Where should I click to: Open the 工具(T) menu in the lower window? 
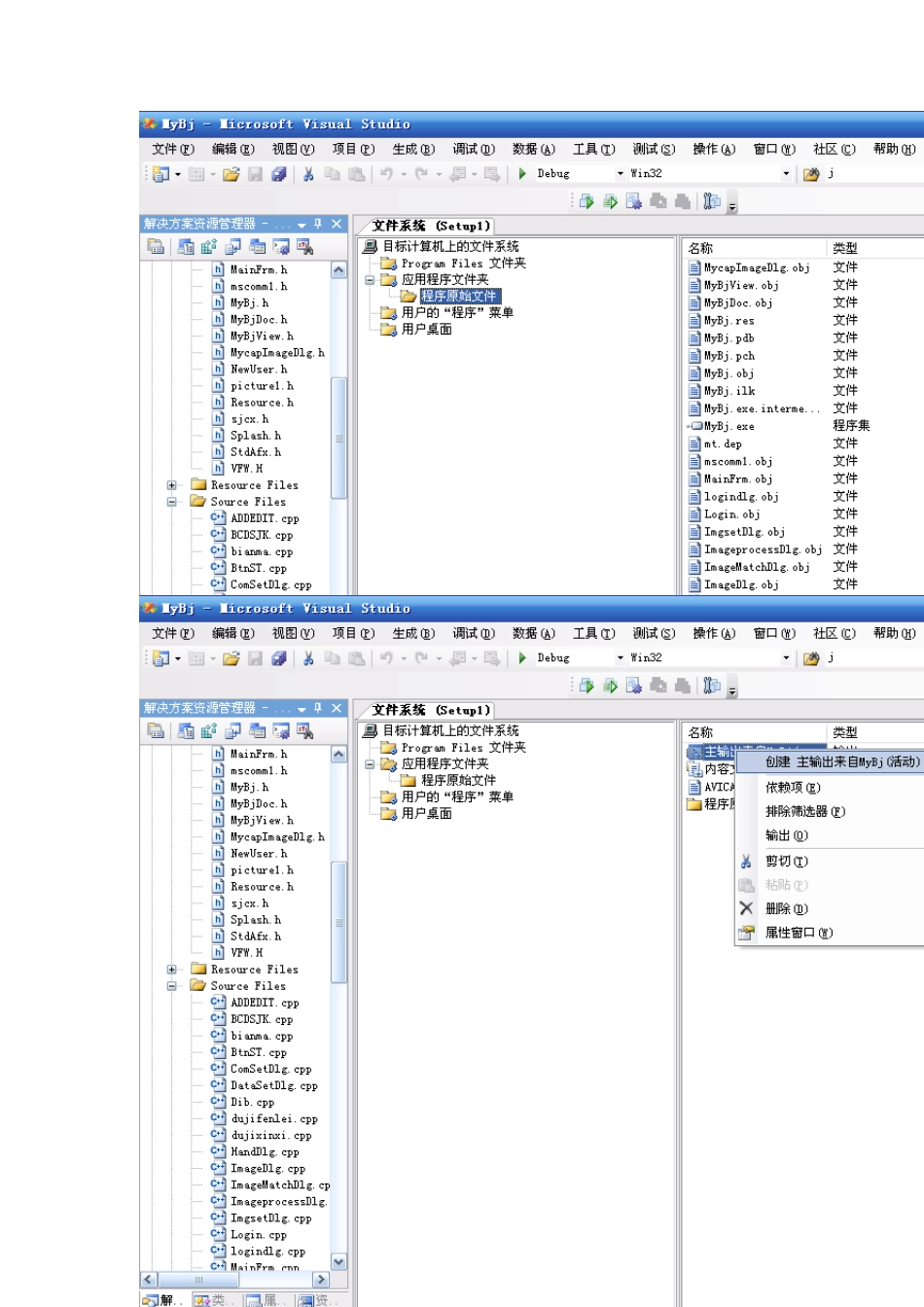pos(594,633)
